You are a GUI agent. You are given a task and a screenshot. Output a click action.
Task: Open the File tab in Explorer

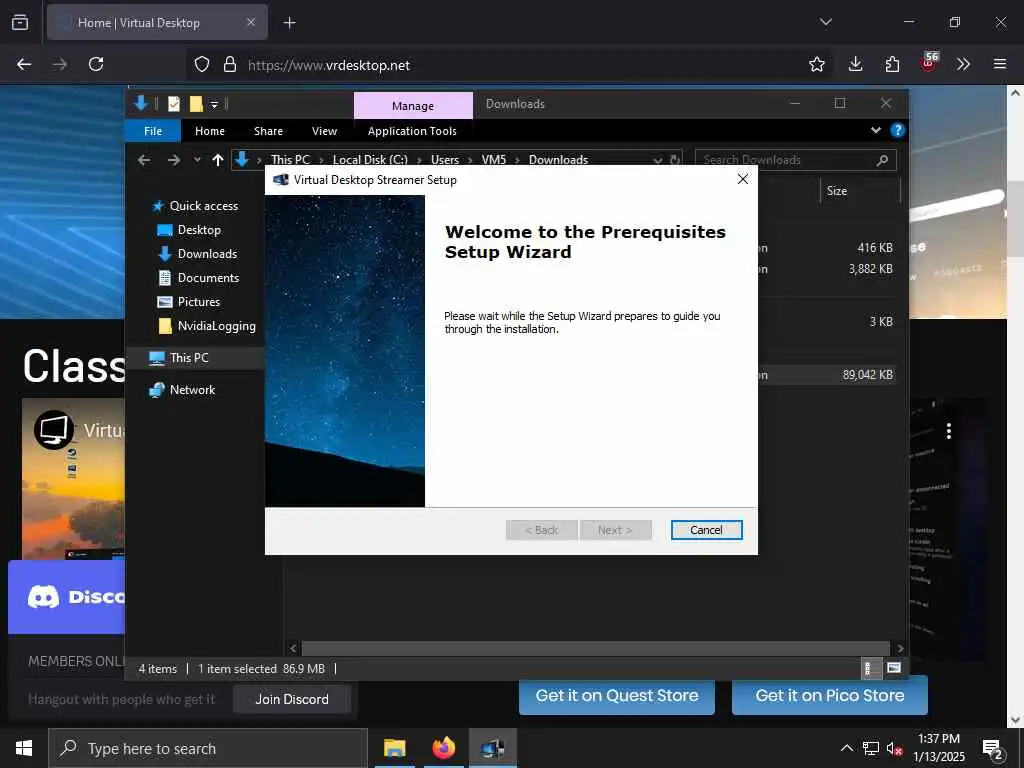pos(153,131)
